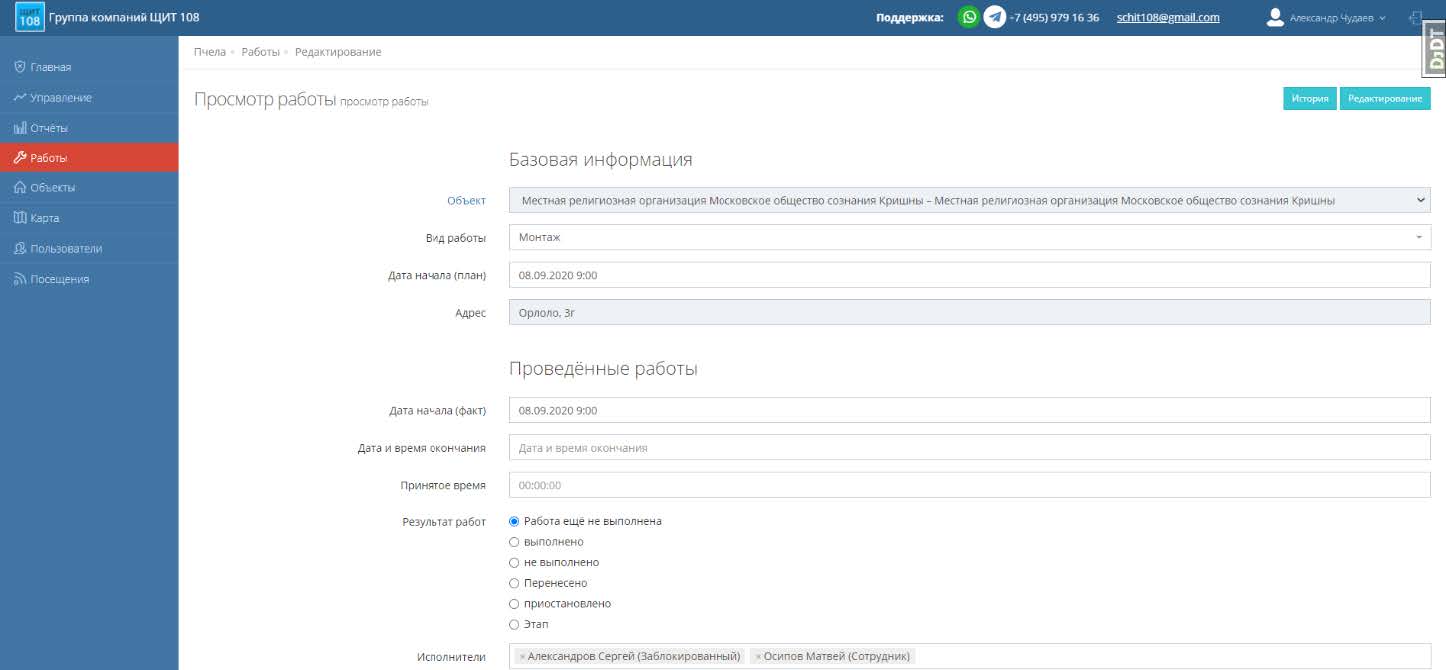Image resolution: width=1446 pixels, height=670 pixels.
Task: Open the Александр Чудаев user menu
Action: (1337, 18)
